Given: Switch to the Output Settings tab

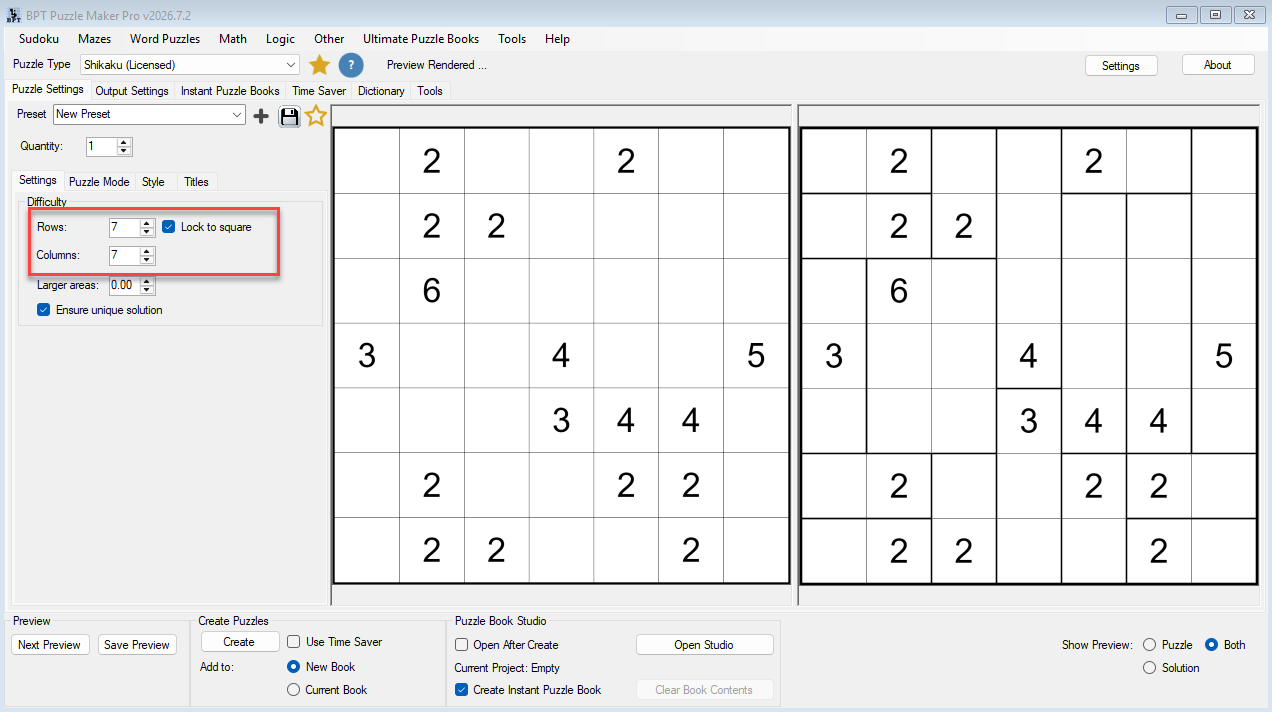Looking at the screenshot, I should pos(132,91).
